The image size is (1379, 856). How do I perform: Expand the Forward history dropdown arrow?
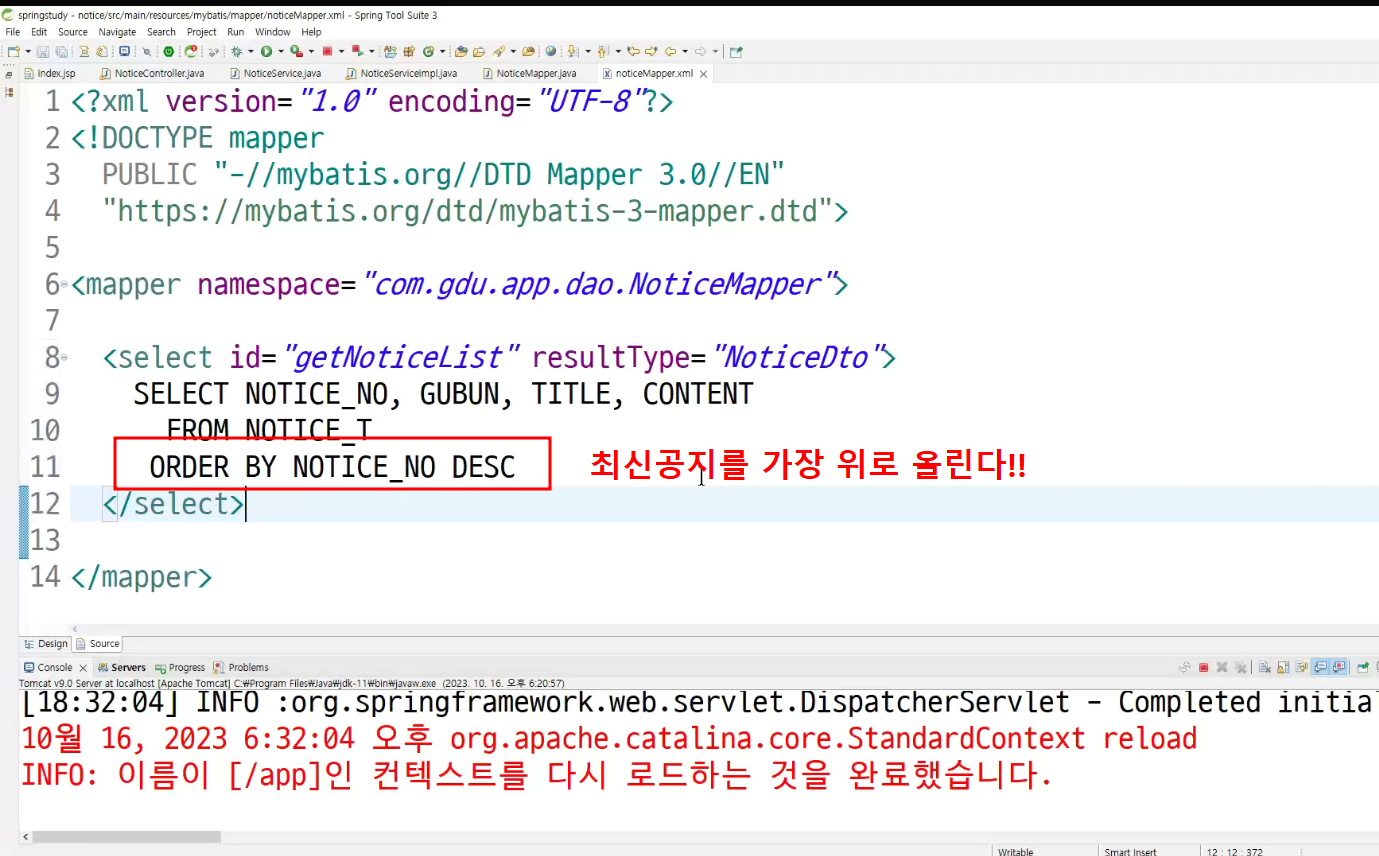point(715,51)
